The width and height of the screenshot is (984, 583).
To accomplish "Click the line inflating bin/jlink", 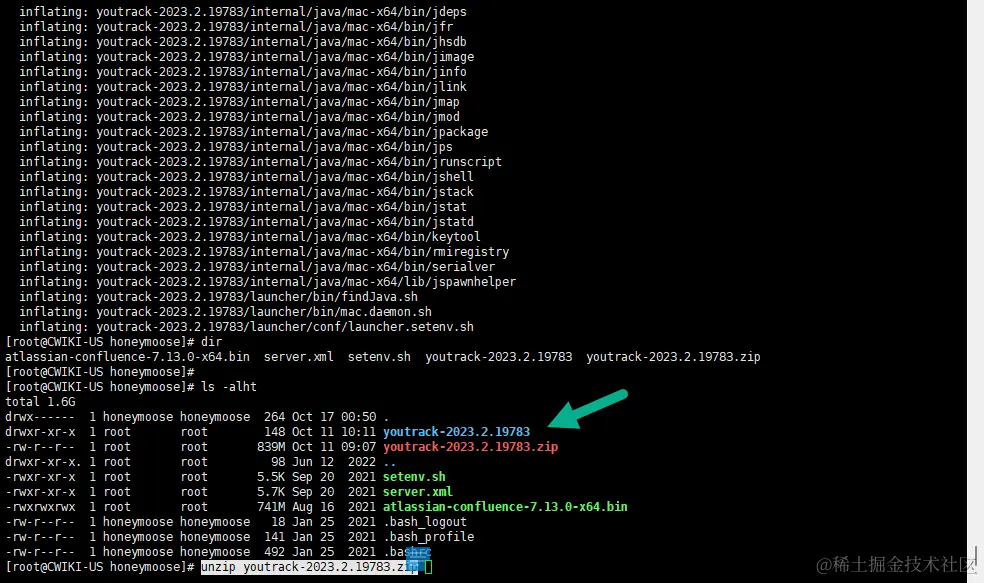I will [243, 87].
